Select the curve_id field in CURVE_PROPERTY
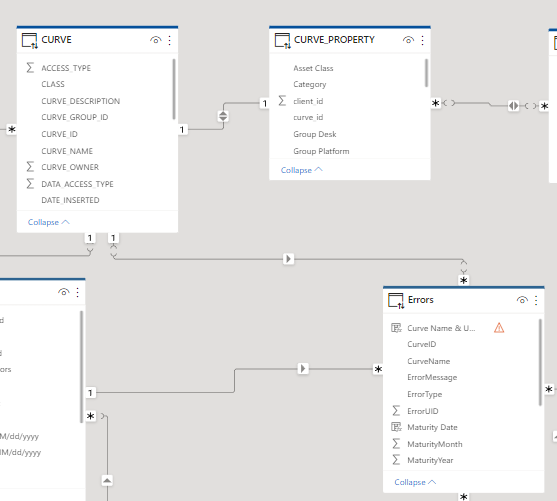557x501 pixels. pos(308,117)
